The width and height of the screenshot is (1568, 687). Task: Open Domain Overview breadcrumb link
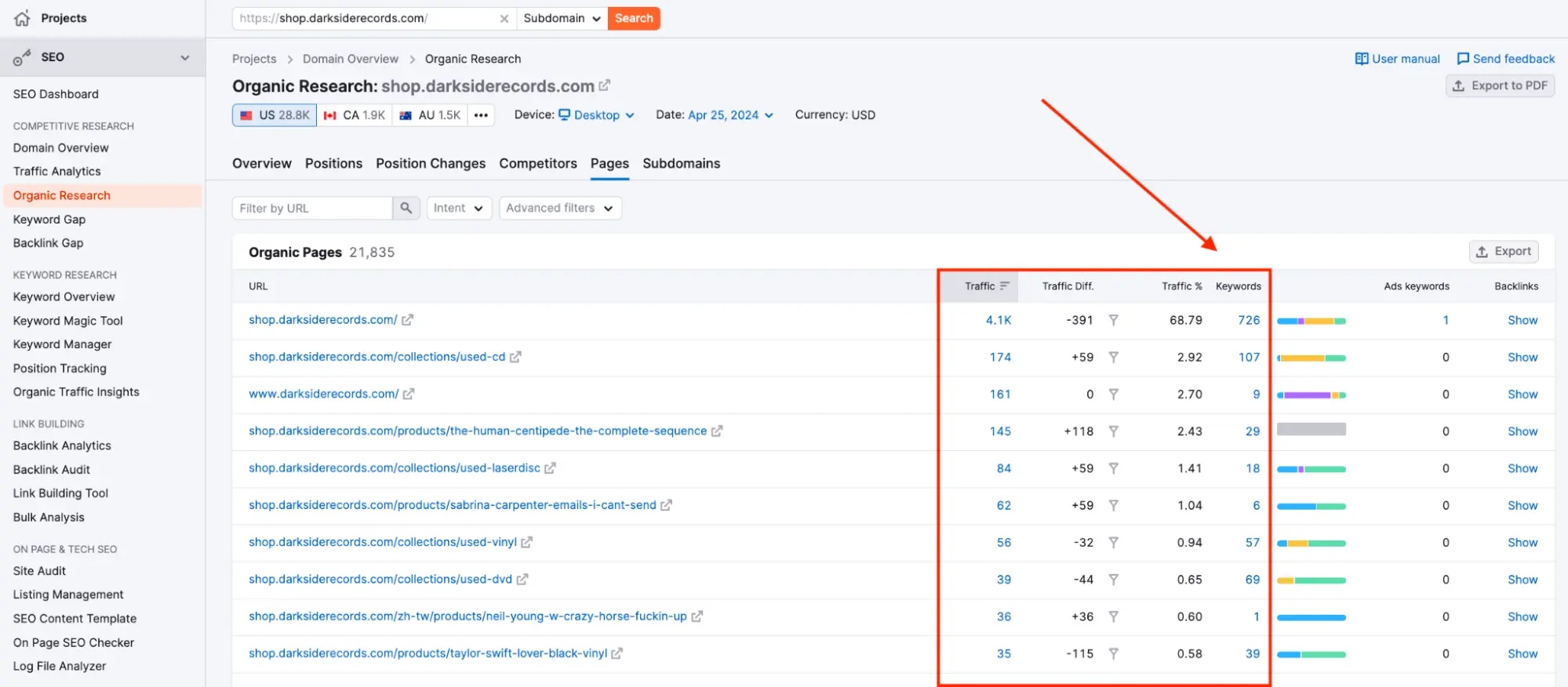pos(351,59)
